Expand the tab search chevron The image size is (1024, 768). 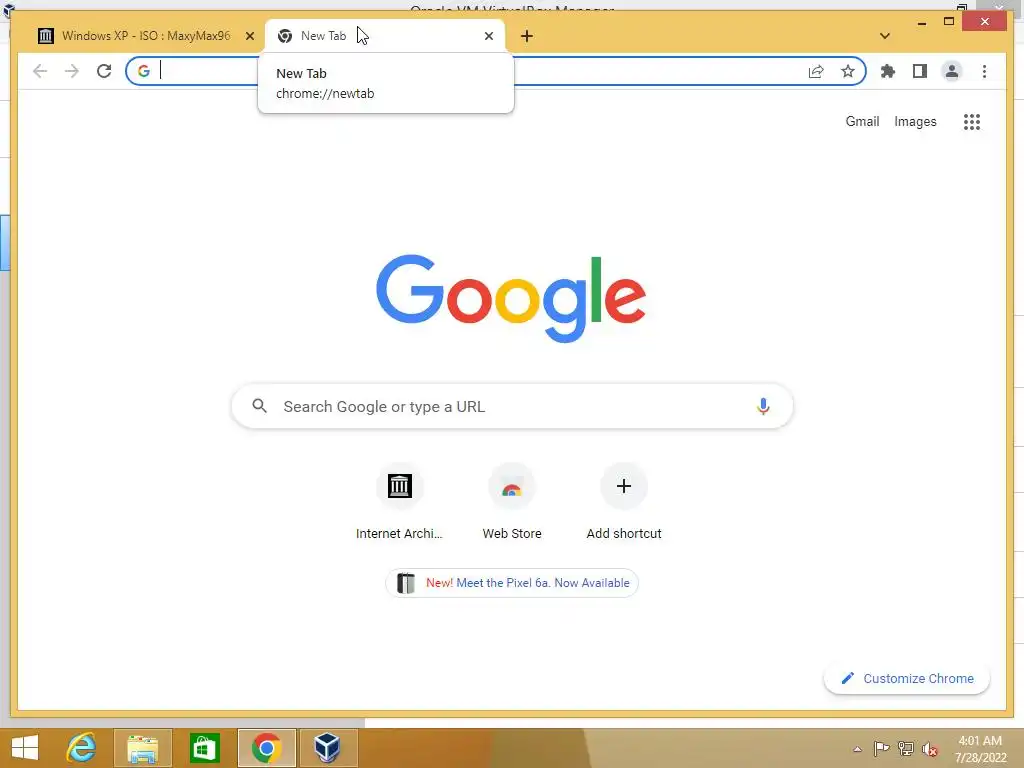pos(885,36)
